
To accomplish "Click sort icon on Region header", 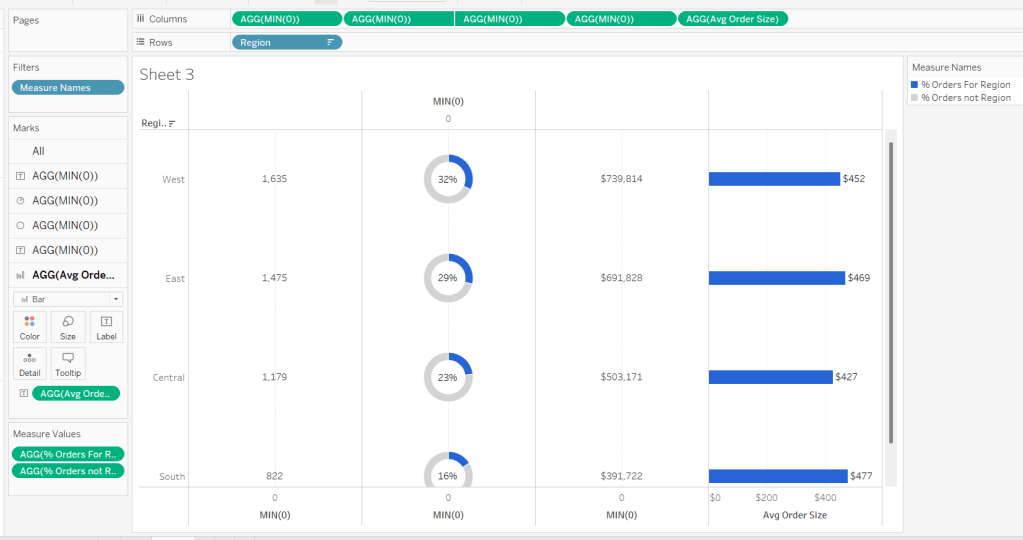I will (x=172, y=124).
